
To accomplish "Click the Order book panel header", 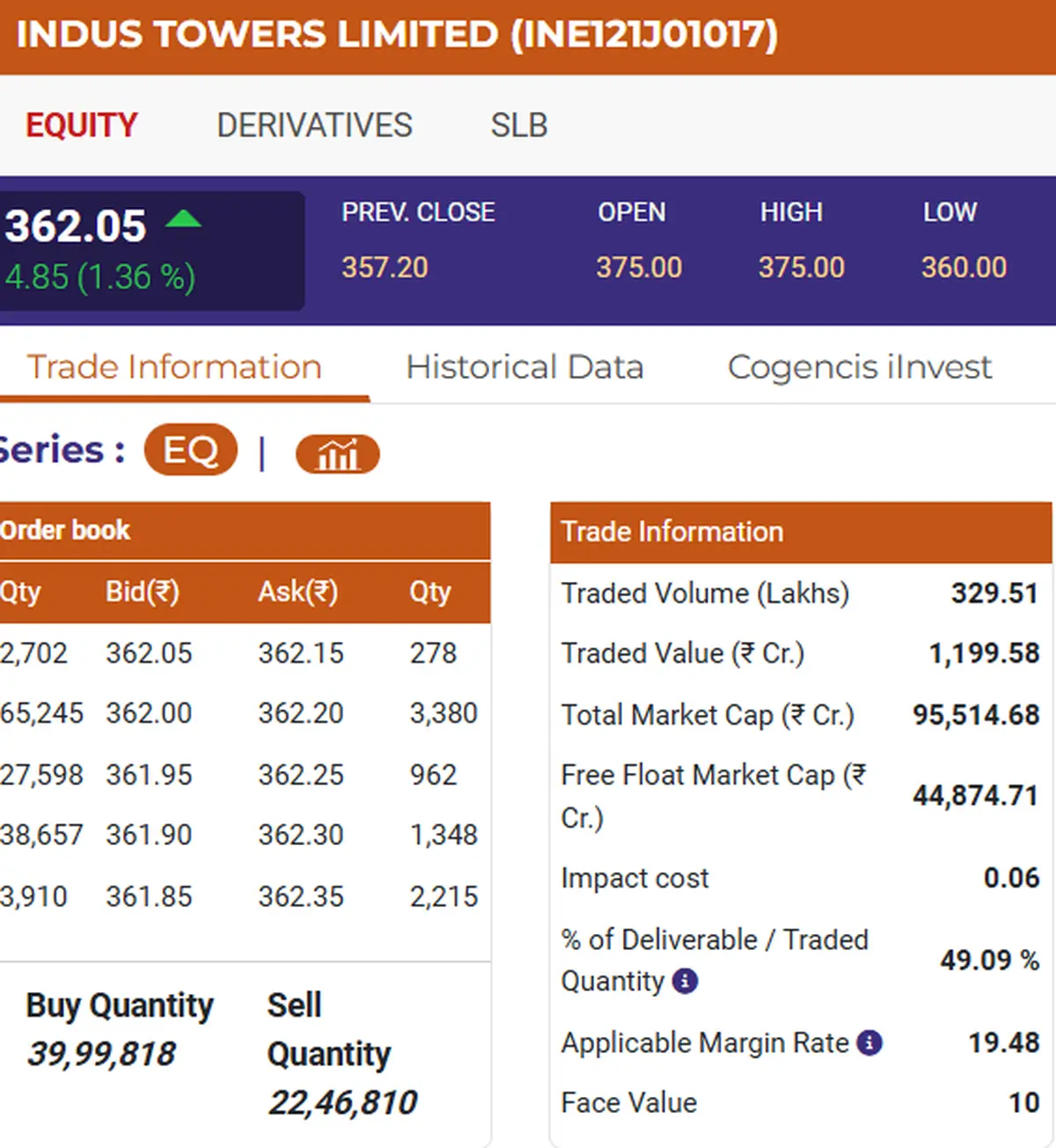I will 245,531.
